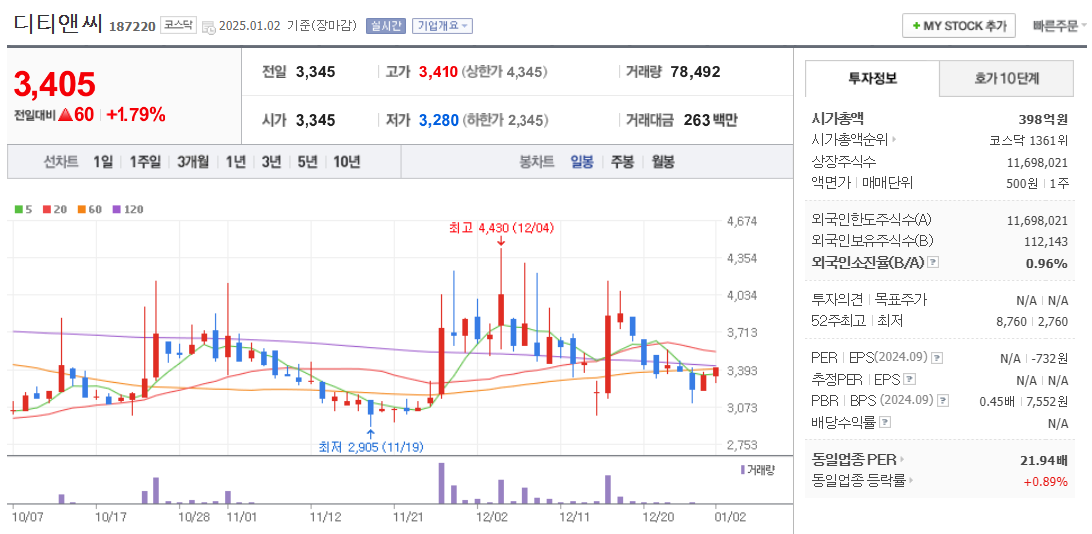Click the clock icon beside the 2025.01.02 date

tap(209, 27)
